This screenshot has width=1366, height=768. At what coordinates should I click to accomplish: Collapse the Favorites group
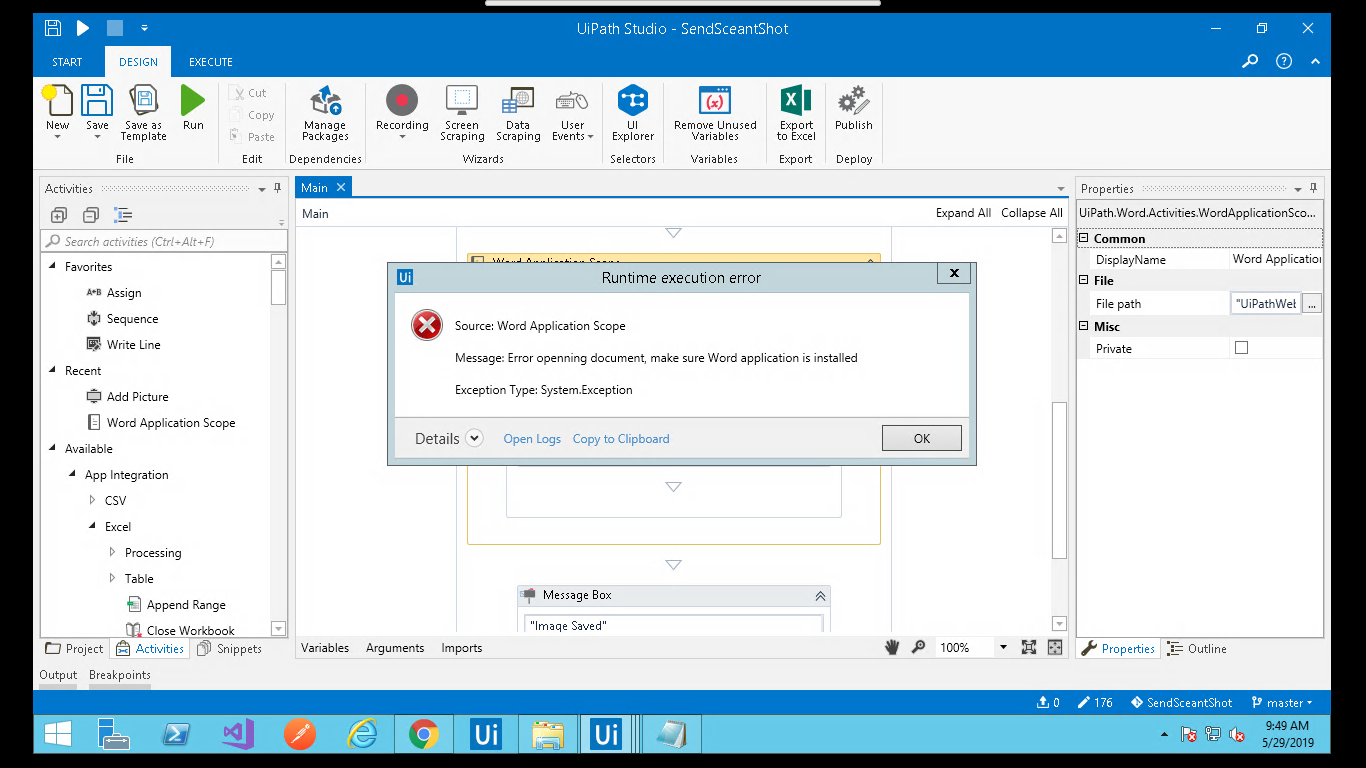pyautogui.click(x=53, y=267)
